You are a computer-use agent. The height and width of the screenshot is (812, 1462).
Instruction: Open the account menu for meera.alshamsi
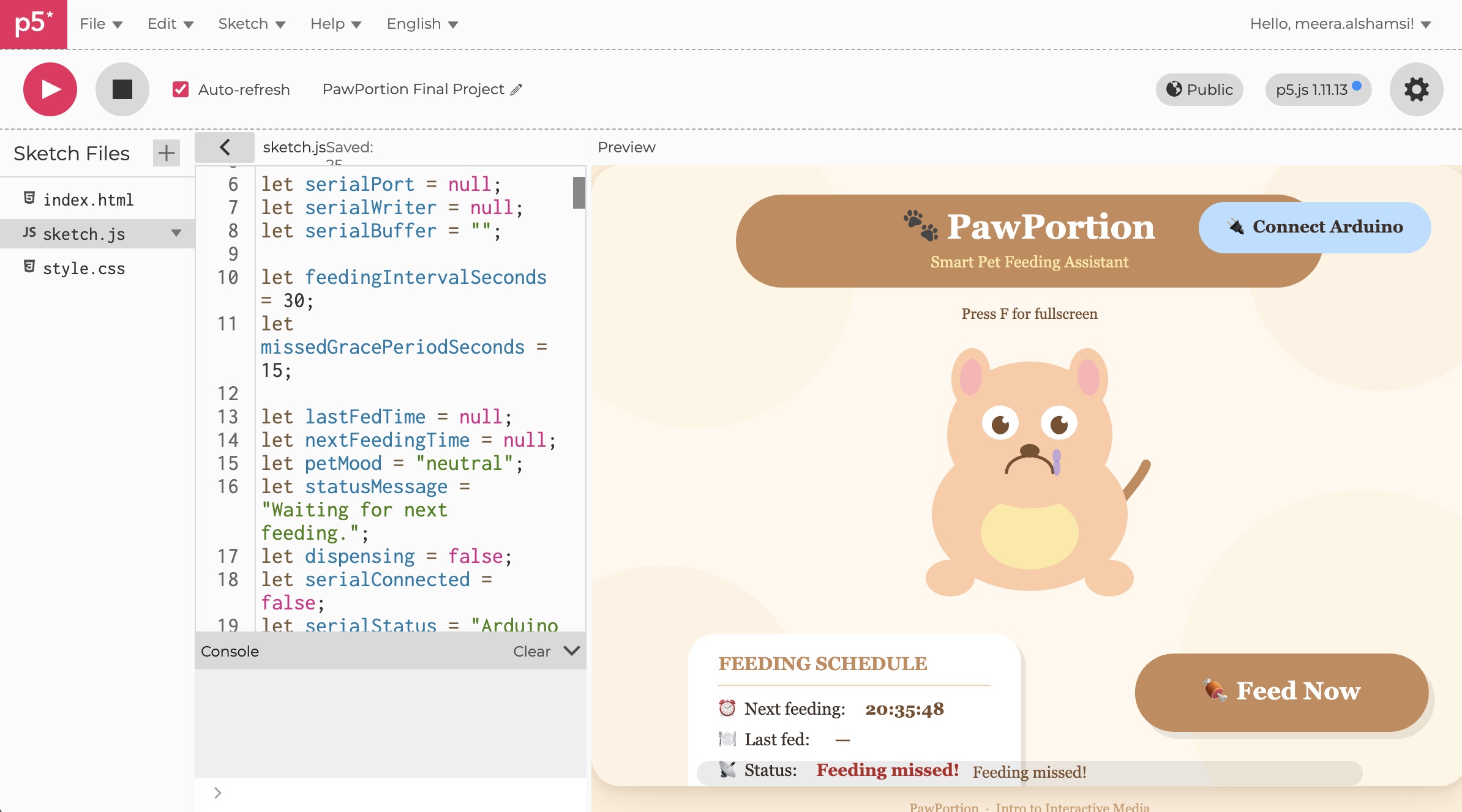point(1340,24)
